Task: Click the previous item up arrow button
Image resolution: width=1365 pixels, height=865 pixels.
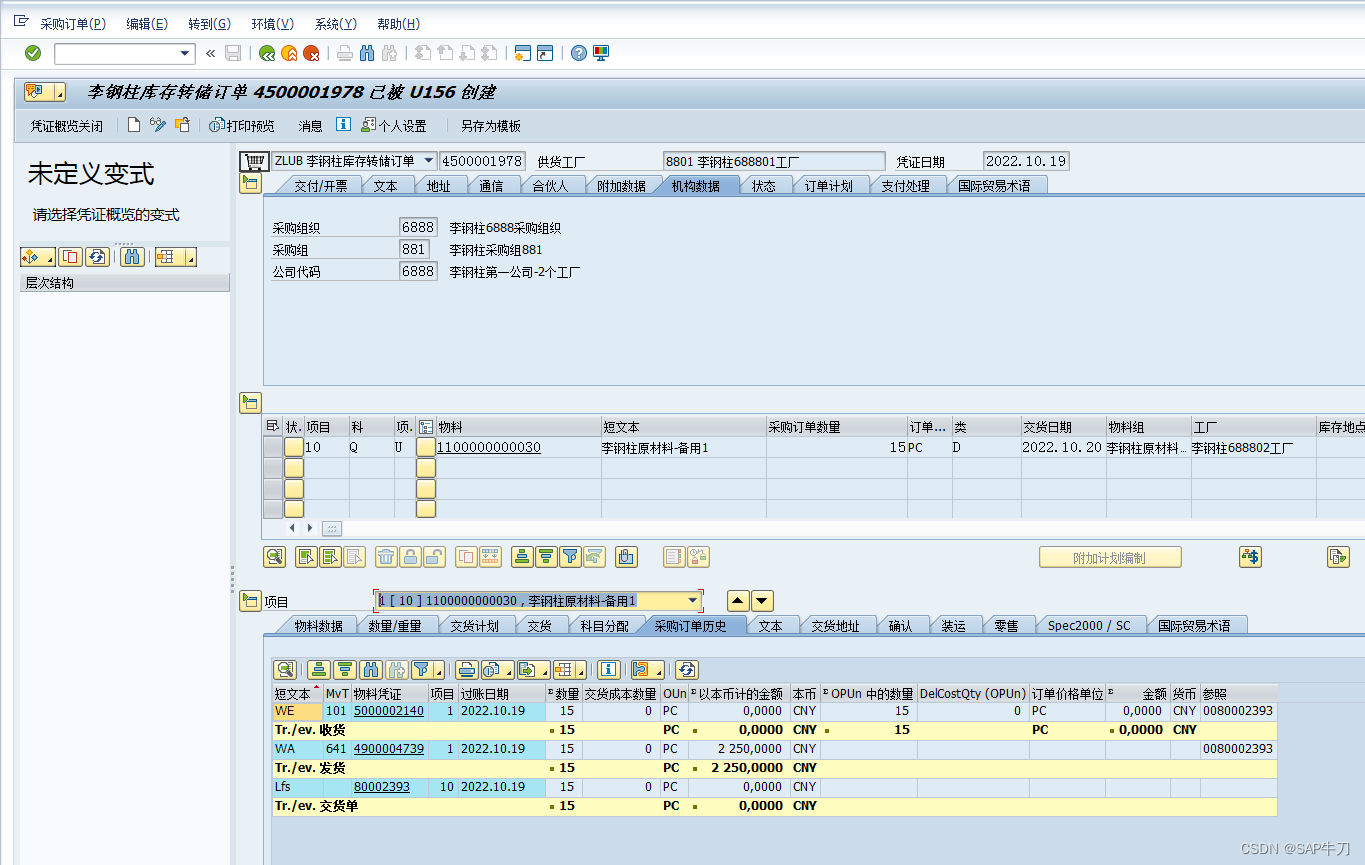Action: 738,601
